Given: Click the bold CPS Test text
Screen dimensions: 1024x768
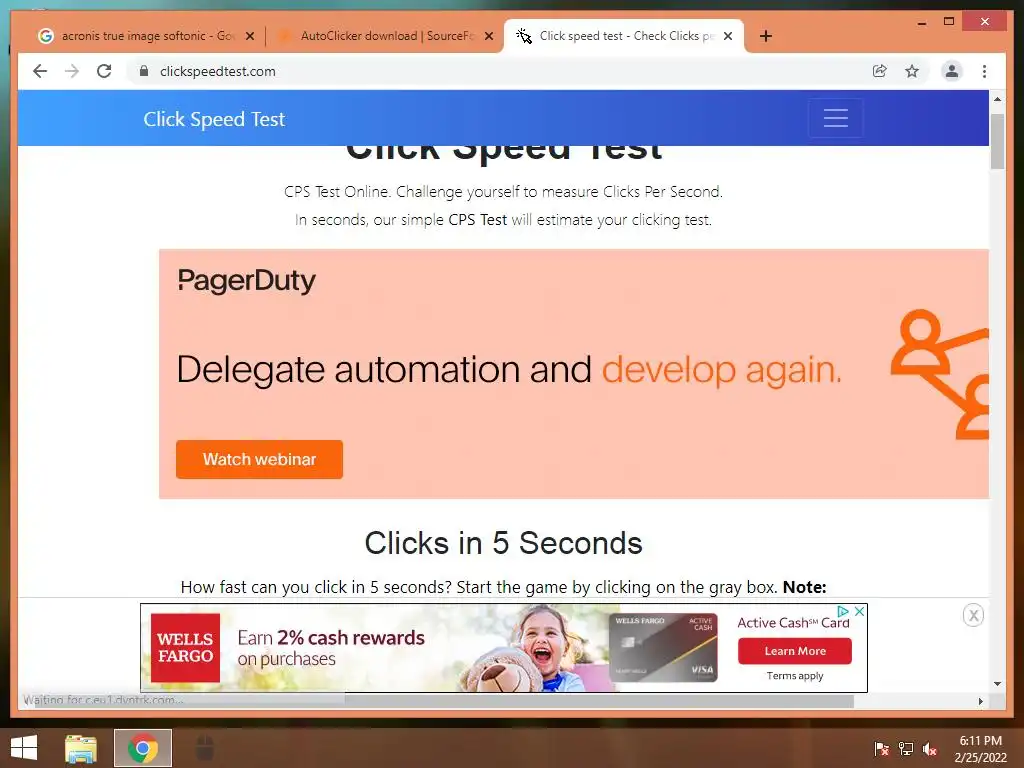Looking at the screenshot, I should pyautogui.click(x=477, y=220).
